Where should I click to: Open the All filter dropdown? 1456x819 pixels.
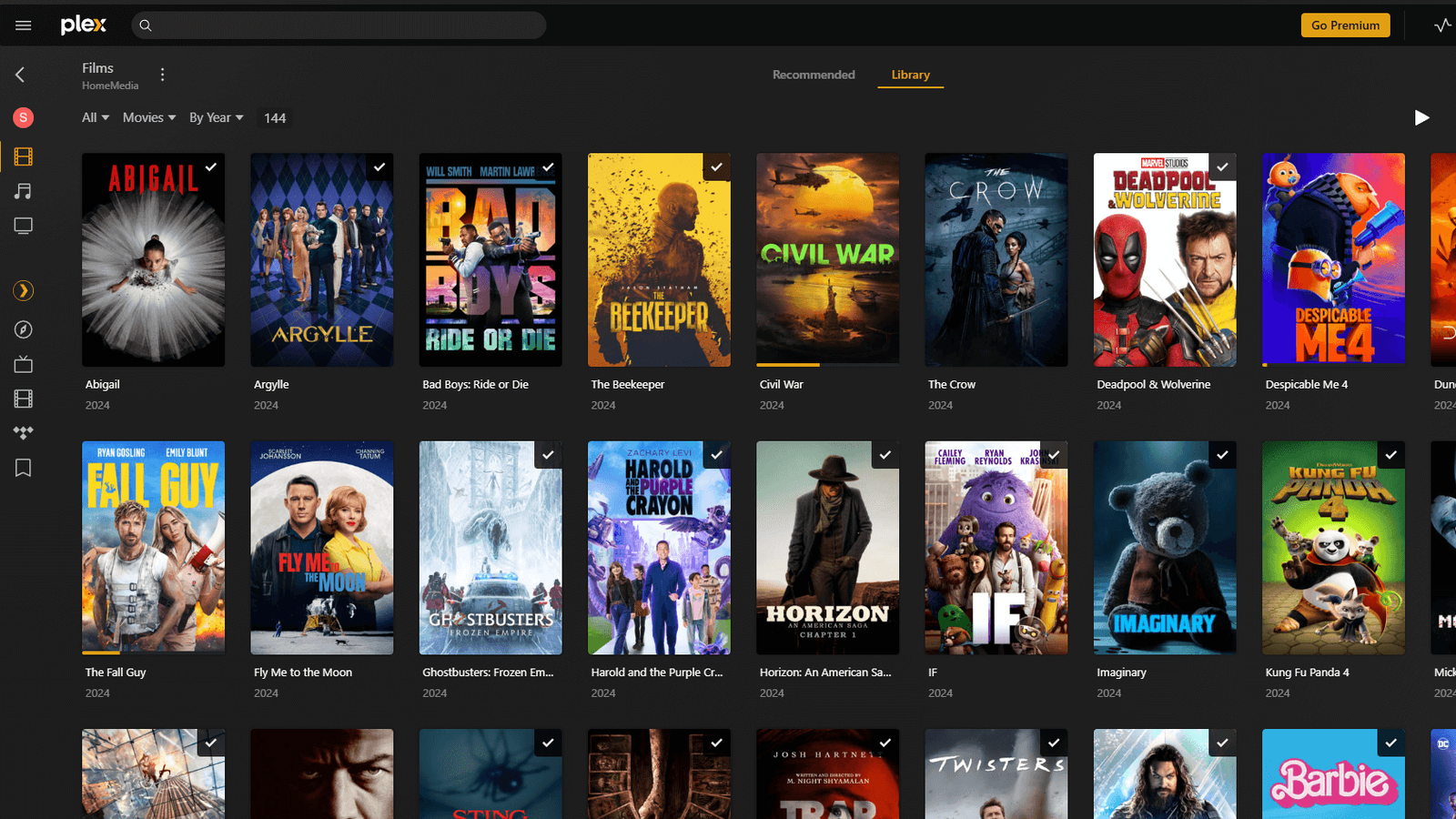coord(95,117)
